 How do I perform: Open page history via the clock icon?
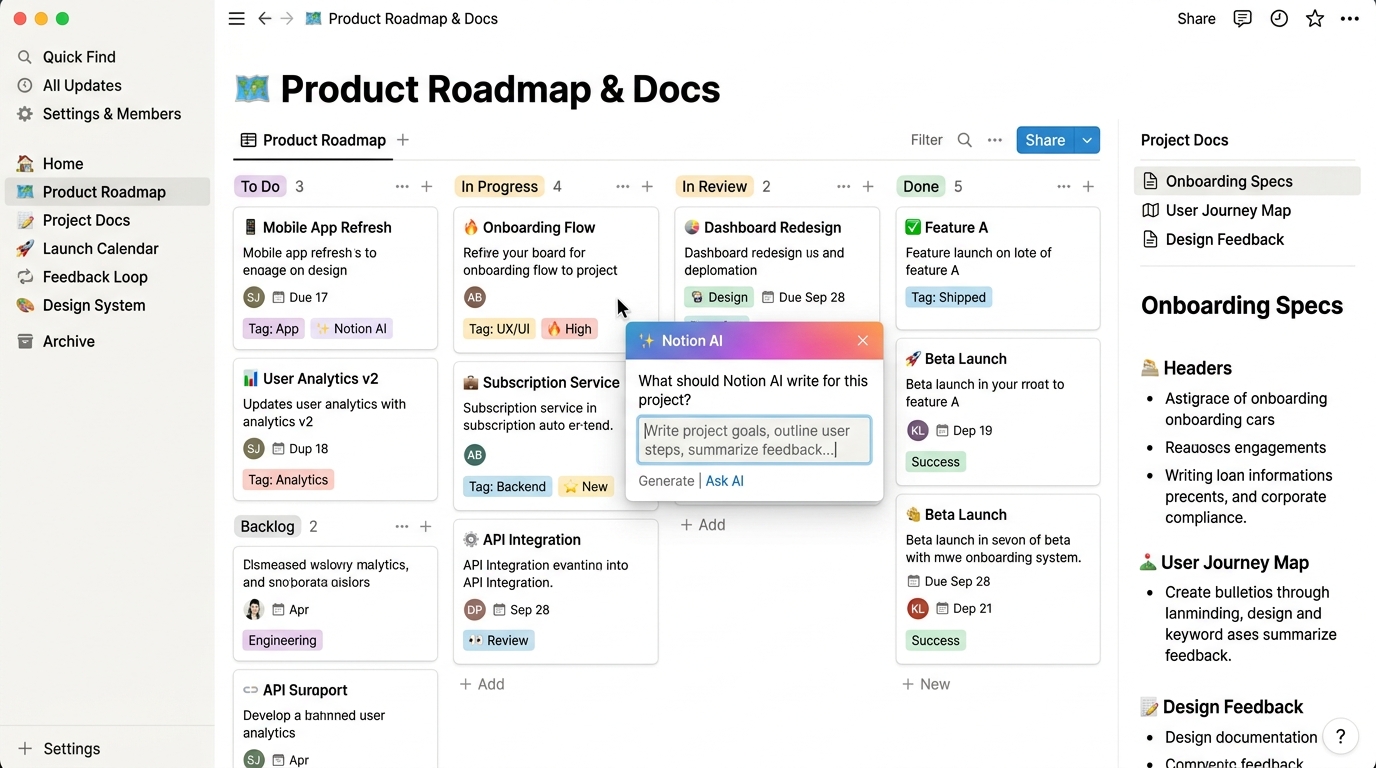pos(1279,19)
